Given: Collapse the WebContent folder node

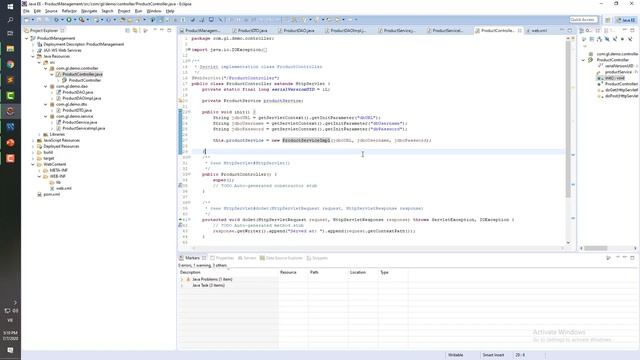Looking at the screenshot, I should click(x=33, y=164).
